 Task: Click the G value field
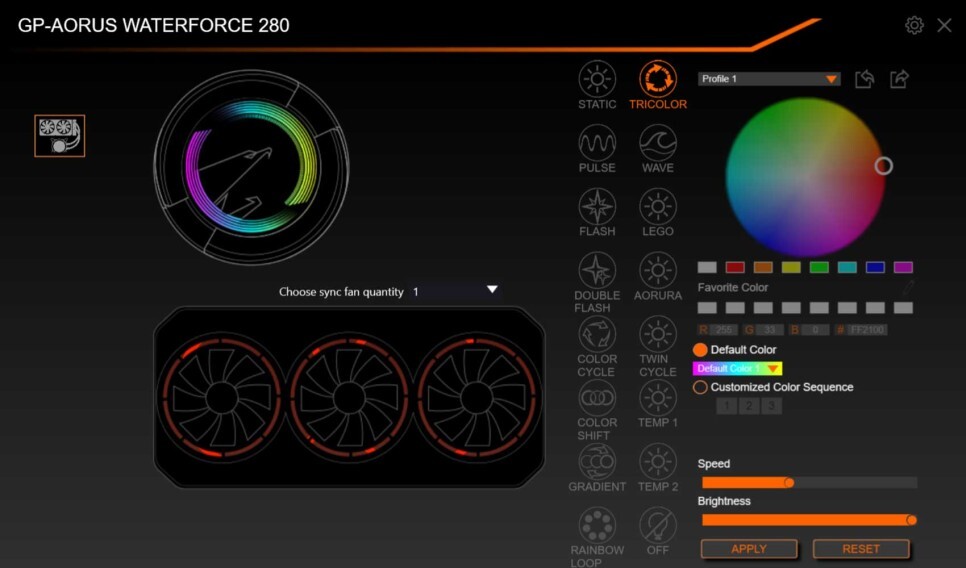click(769, 330)
